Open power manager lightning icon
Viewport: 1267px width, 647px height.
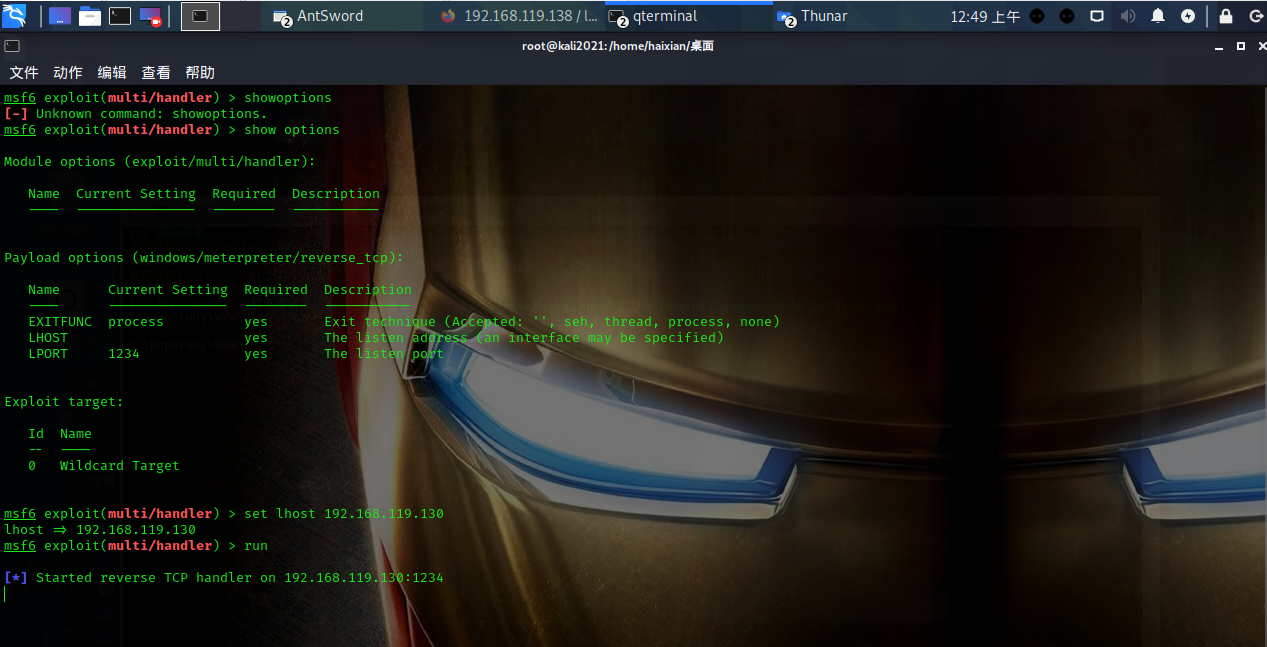(x=1188, y=16)
